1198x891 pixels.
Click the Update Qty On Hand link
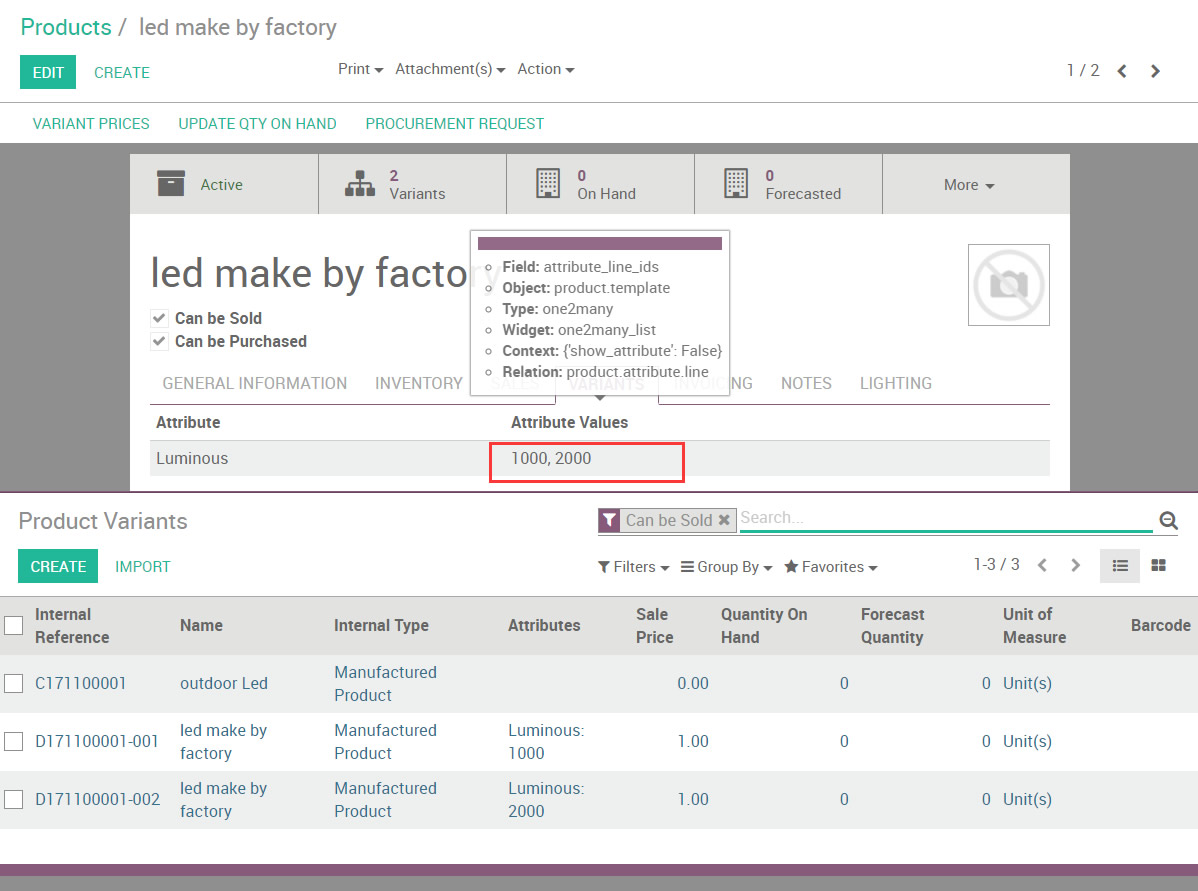click(x=257, y=124)
